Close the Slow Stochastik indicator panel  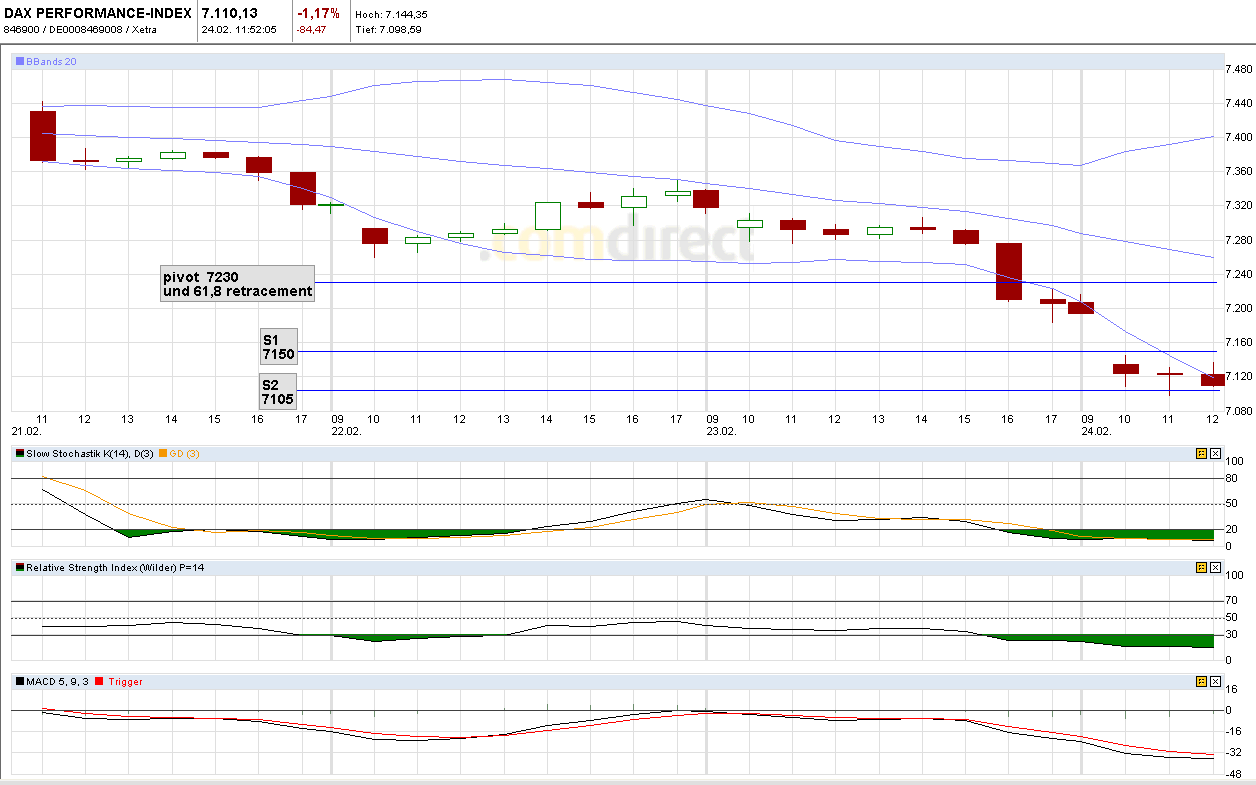click(x=1215, y=453)
